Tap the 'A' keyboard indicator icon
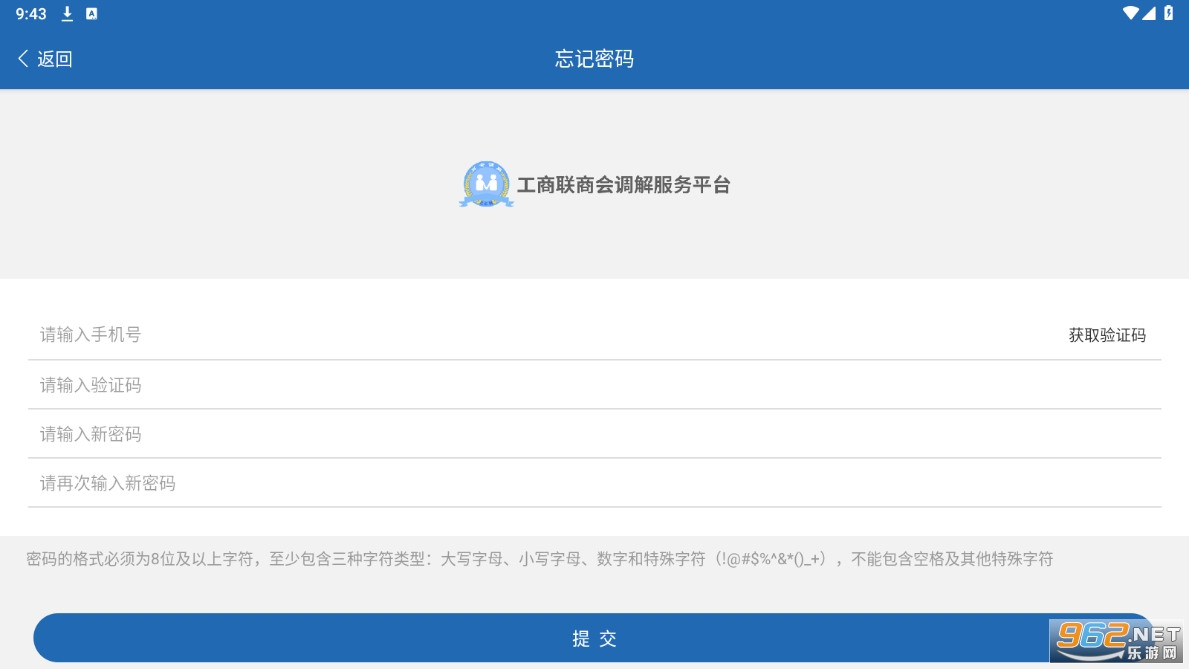This screenshot has width=1189, height=669. (92, 14)
